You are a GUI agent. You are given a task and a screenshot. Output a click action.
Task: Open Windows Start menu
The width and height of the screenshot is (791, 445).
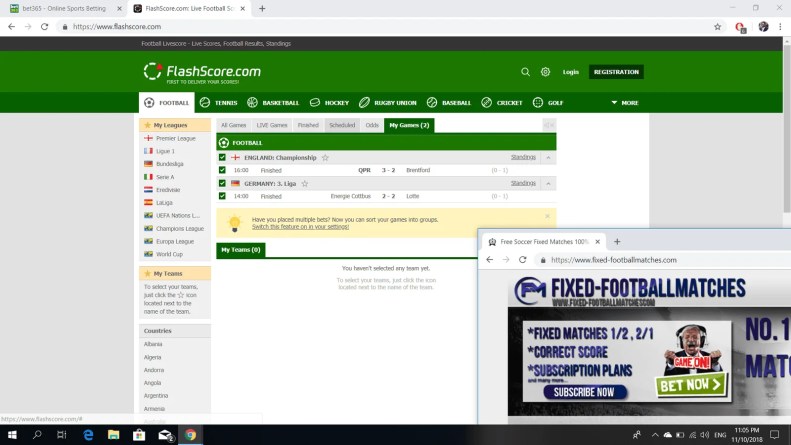coord(12,434)
